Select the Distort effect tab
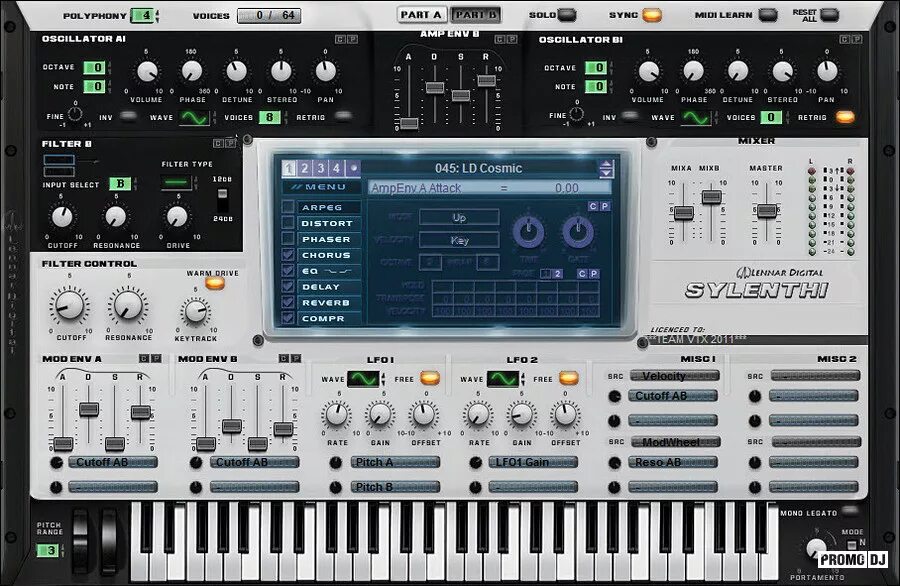 click(x=328, y=223)
